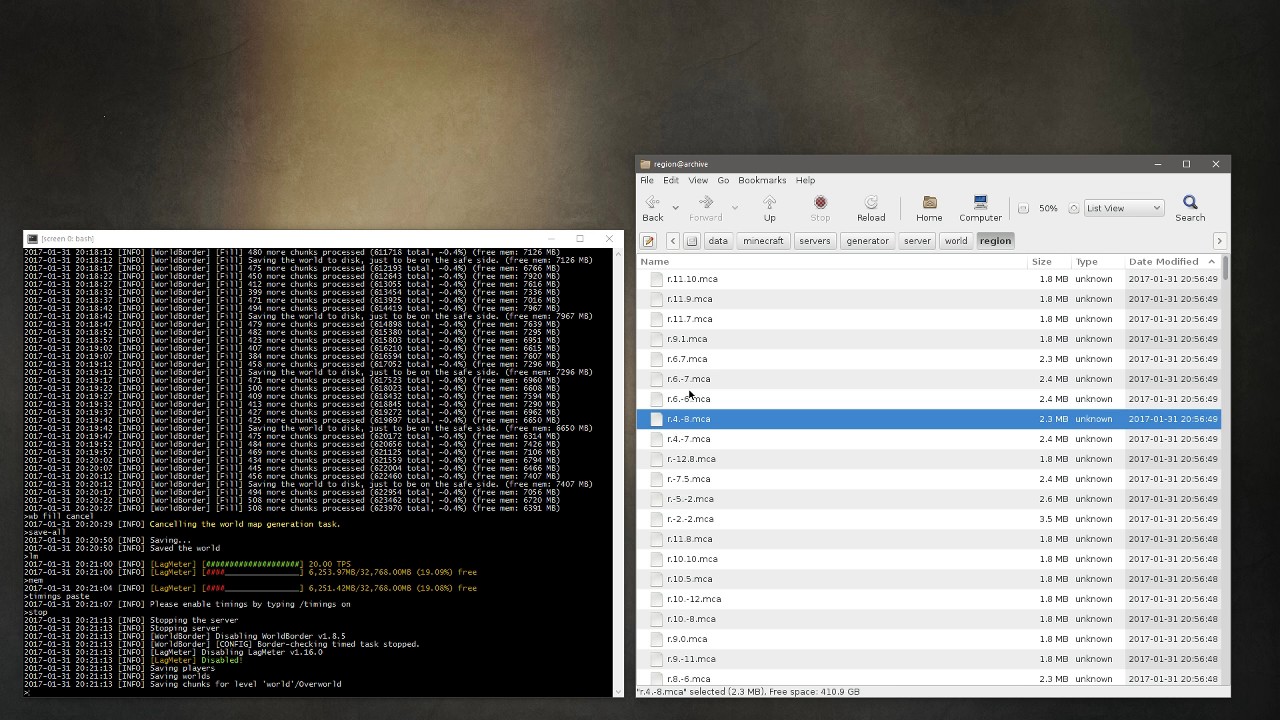Jump to the 'generator' path segment
Viewport: 1280px width, 720px height.
(x=867, y=241)
